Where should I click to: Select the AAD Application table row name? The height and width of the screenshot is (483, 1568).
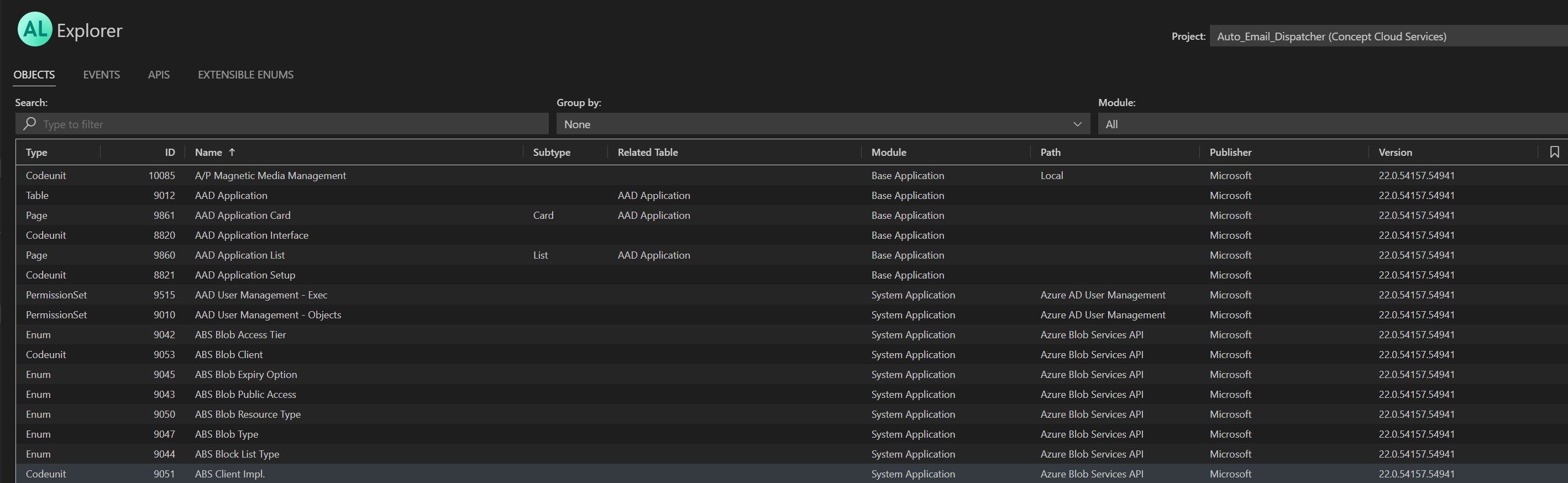click(230, 196)
